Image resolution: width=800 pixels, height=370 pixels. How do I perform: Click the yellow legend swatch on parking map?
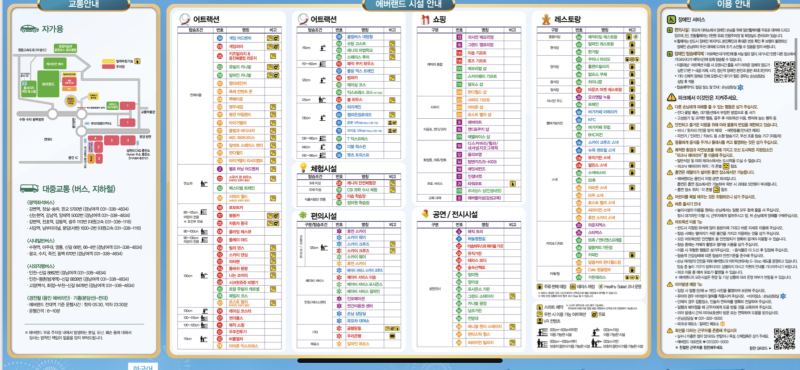(109, 61)
